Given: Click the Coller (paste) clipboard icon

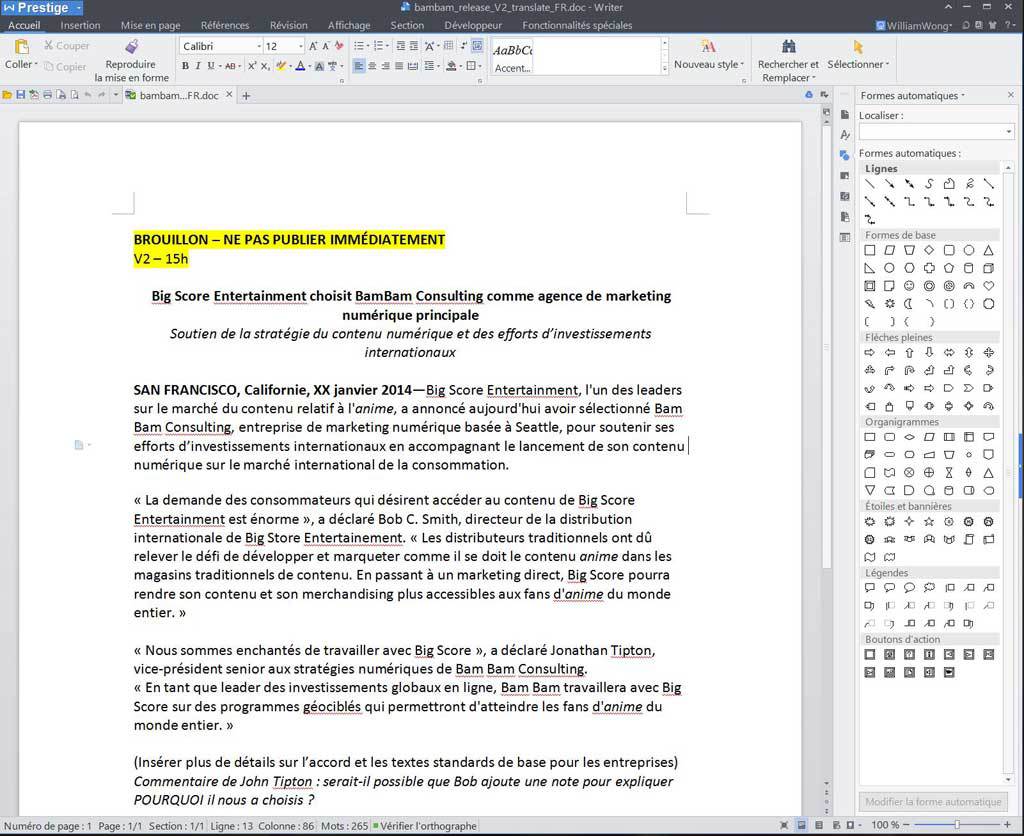Looking at the screenshot, I should point(22,47).
